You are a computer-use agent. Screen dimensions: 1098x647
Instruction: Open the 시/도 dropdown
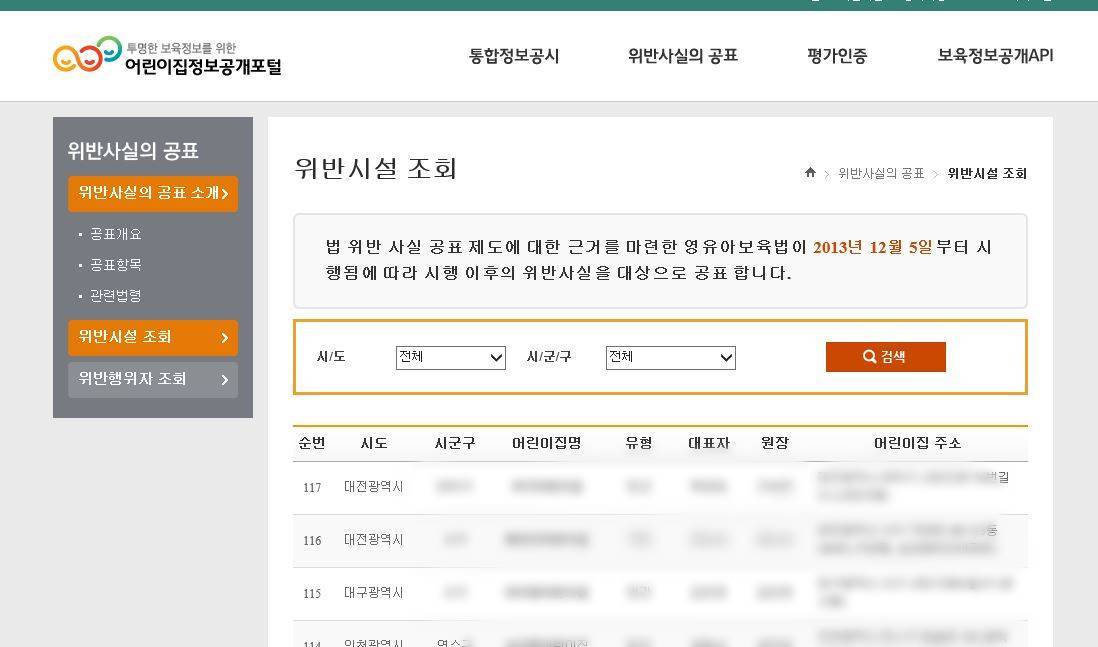point(450,357)
